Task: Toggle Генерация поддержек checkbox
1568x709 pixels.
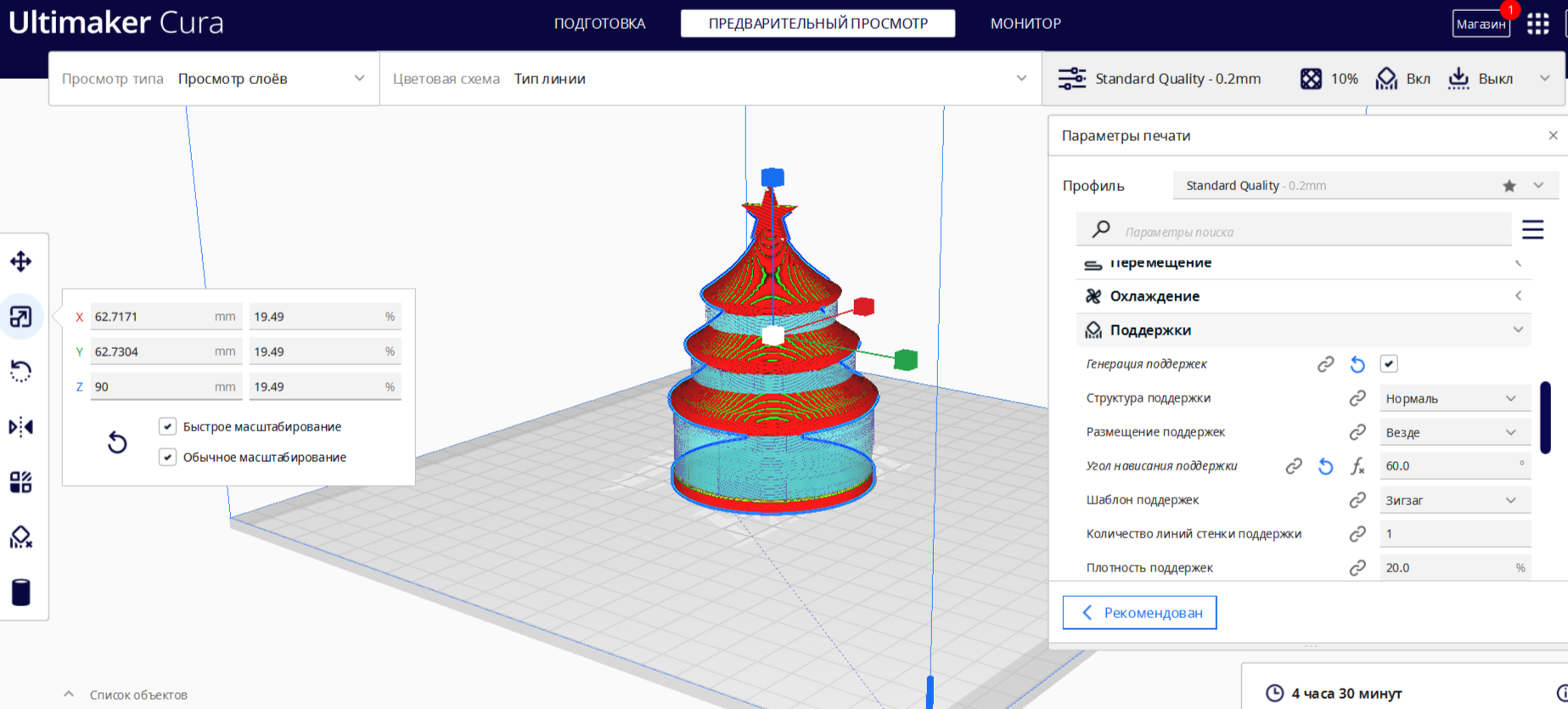Action: (1389, 364)
